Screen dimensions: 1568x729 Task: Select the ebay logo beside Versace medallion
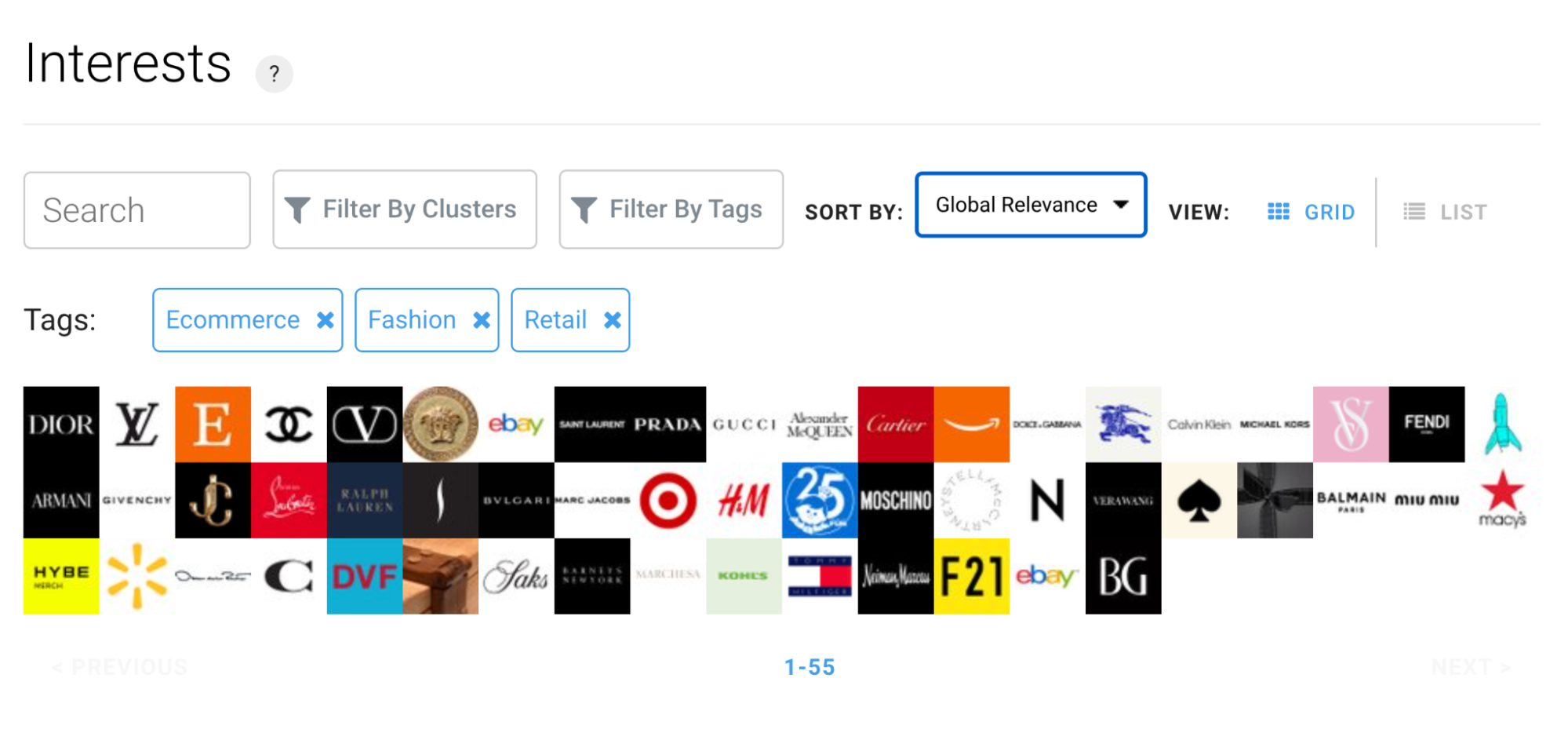pyautogui.click(x=516, y=424)
